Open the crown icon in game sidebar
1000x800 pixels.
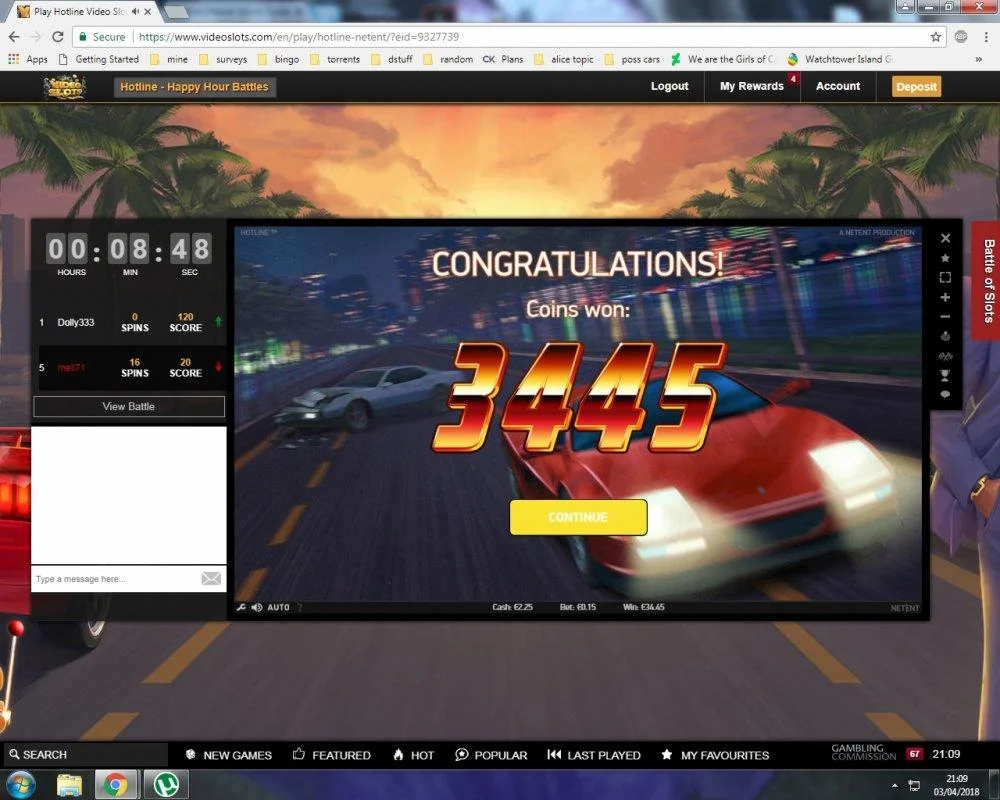pyautogui.click(x=945, y=336)
